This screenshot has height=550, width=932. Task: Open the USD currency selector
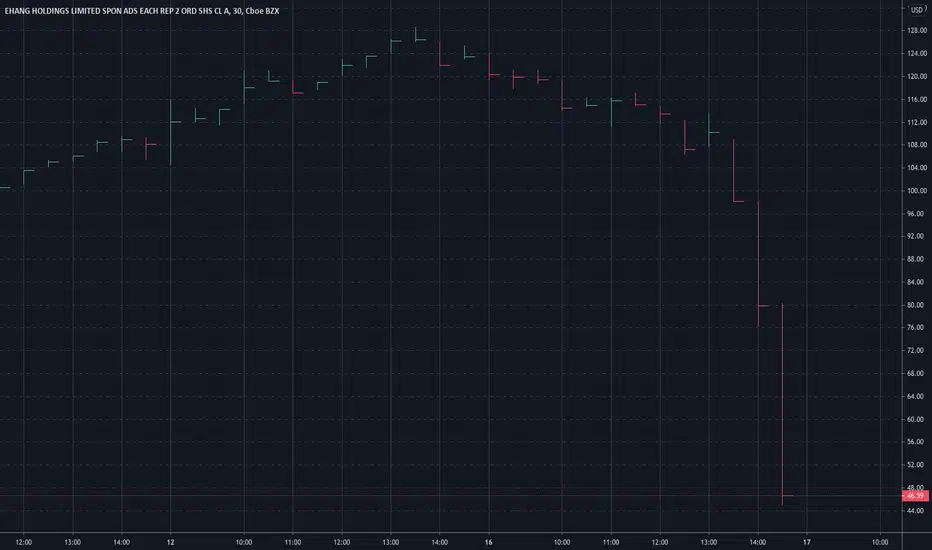tap(917, 10)
